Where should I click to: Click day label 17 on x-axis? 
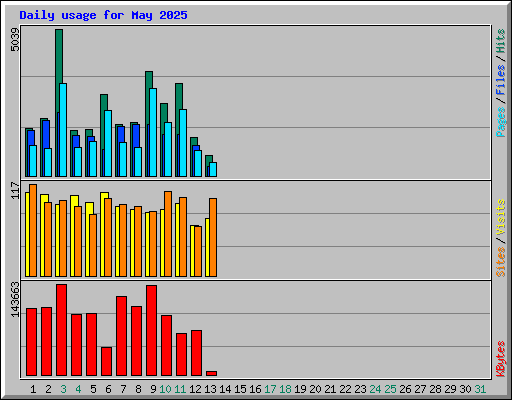(270, 389)
